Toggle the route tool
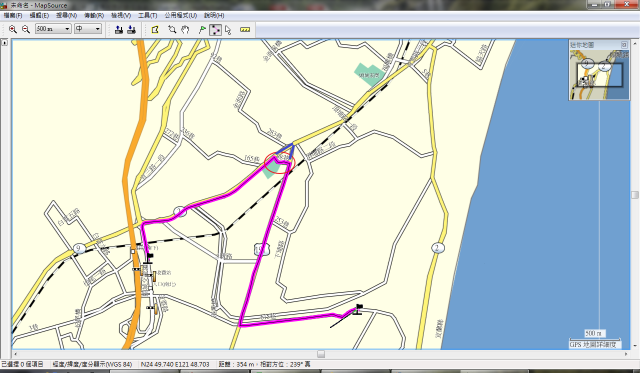 215,29
